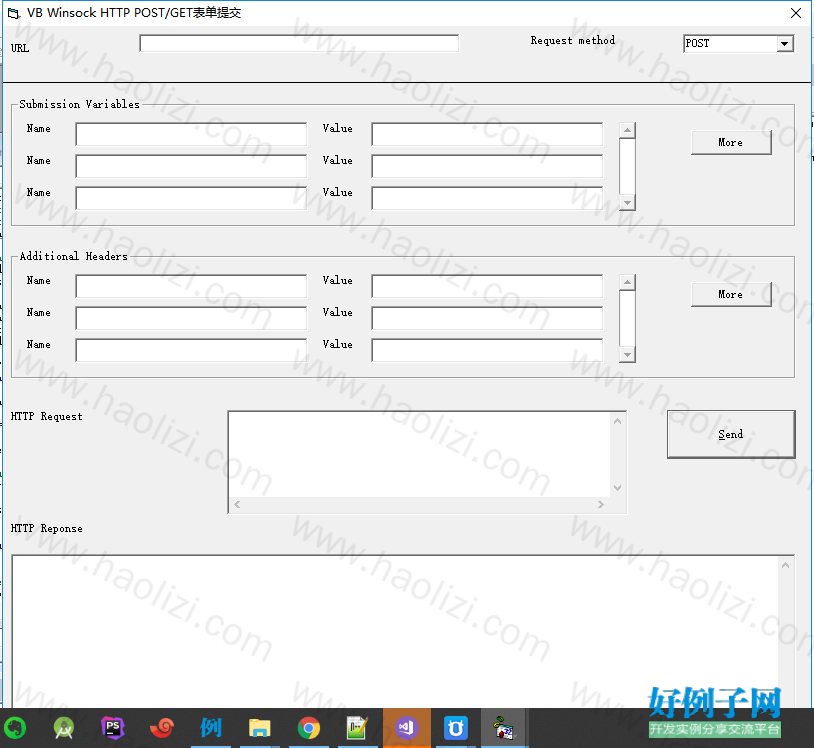Click Additional Headers scrollbar up arrow
Image resolution: width=814 pixels, height=748 pixels.
click(628, 282)
